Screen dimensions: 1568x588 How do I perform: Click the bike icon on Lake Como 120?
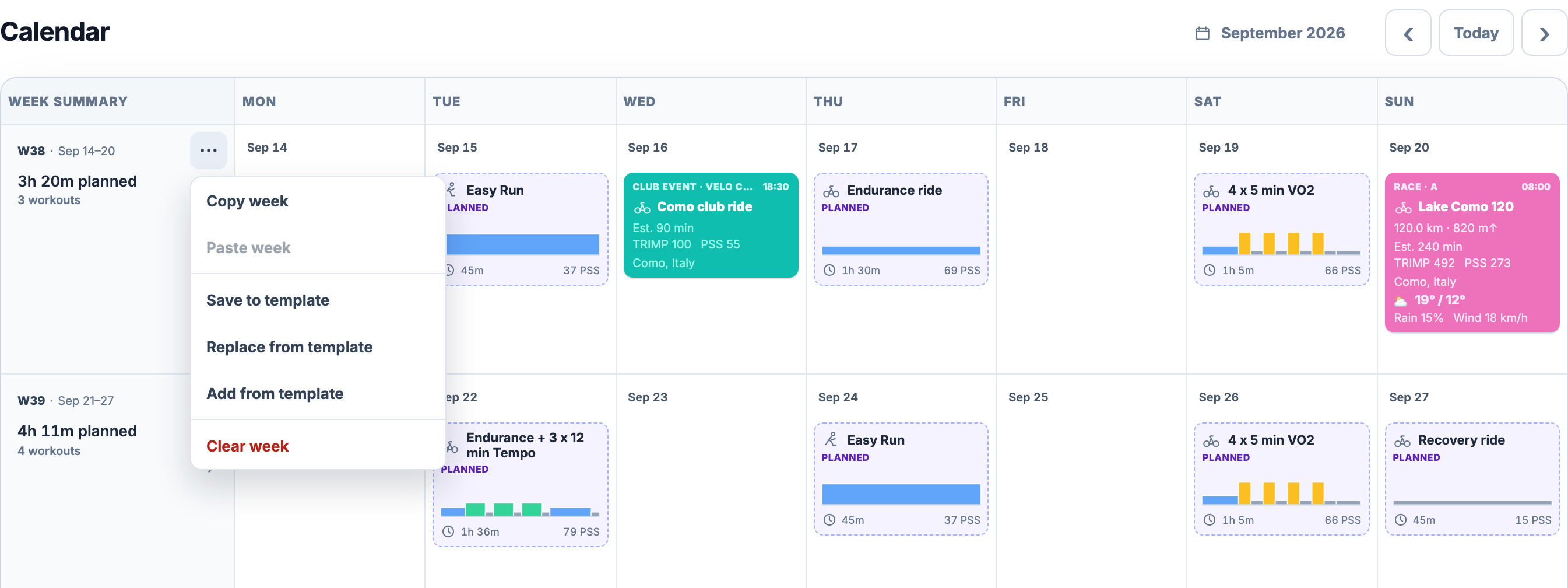[1403, 208]
